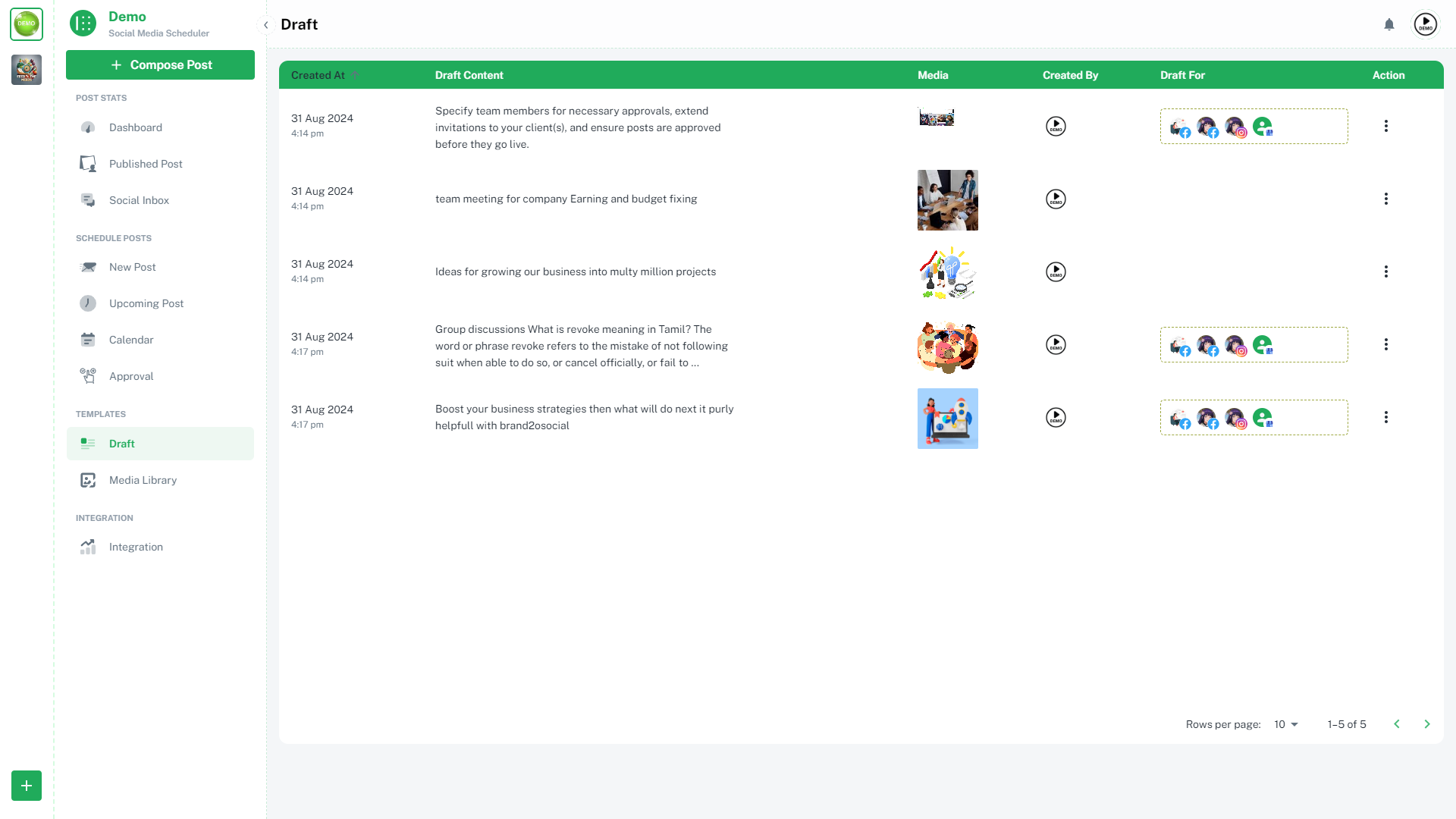Click Published Post in sidebar
This screenshot has width=1456, height=819.
pyautogui.click(x=146, y=163)
